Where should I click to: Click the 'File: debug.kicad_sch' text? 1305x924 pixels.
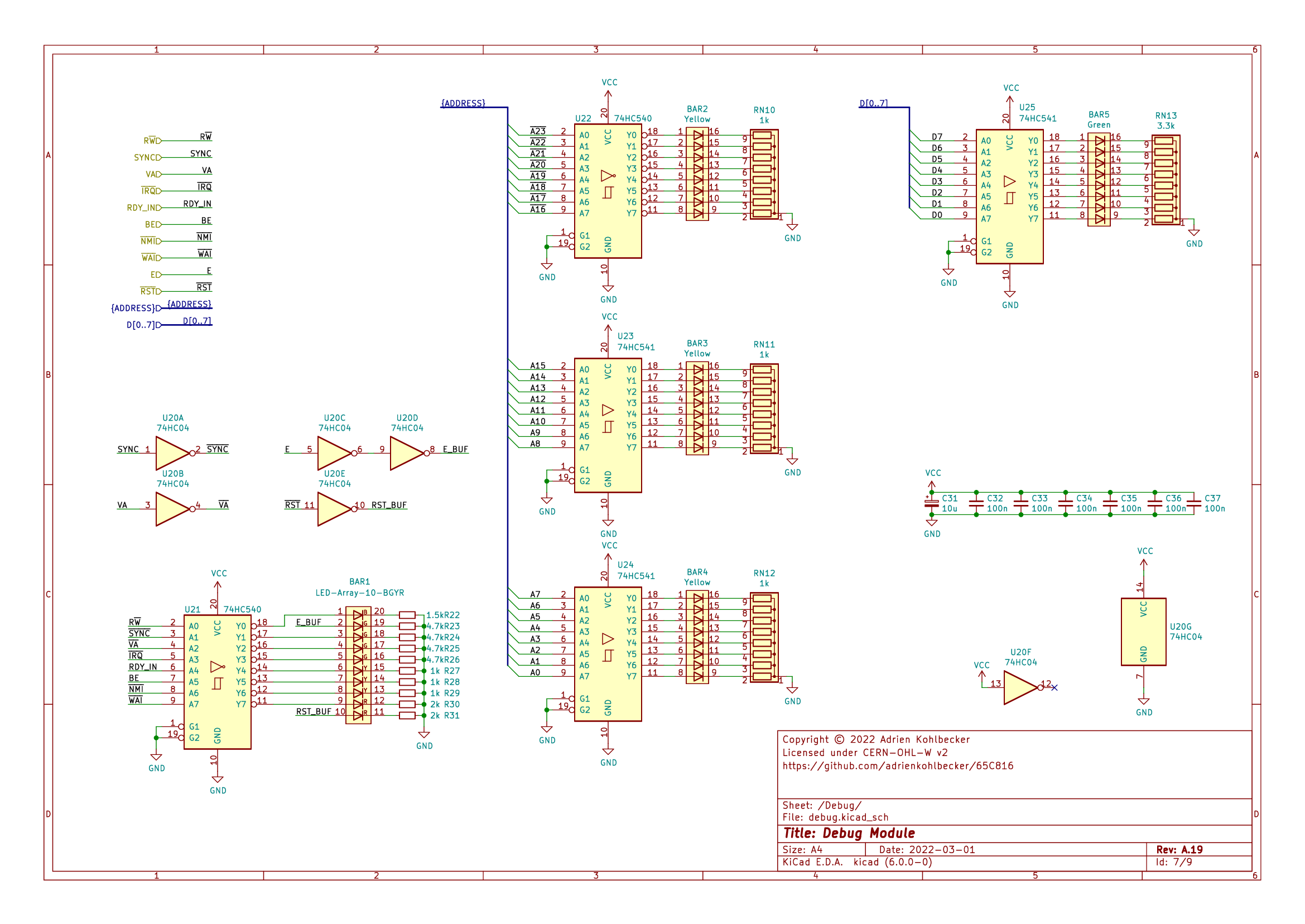coord(835,817)
